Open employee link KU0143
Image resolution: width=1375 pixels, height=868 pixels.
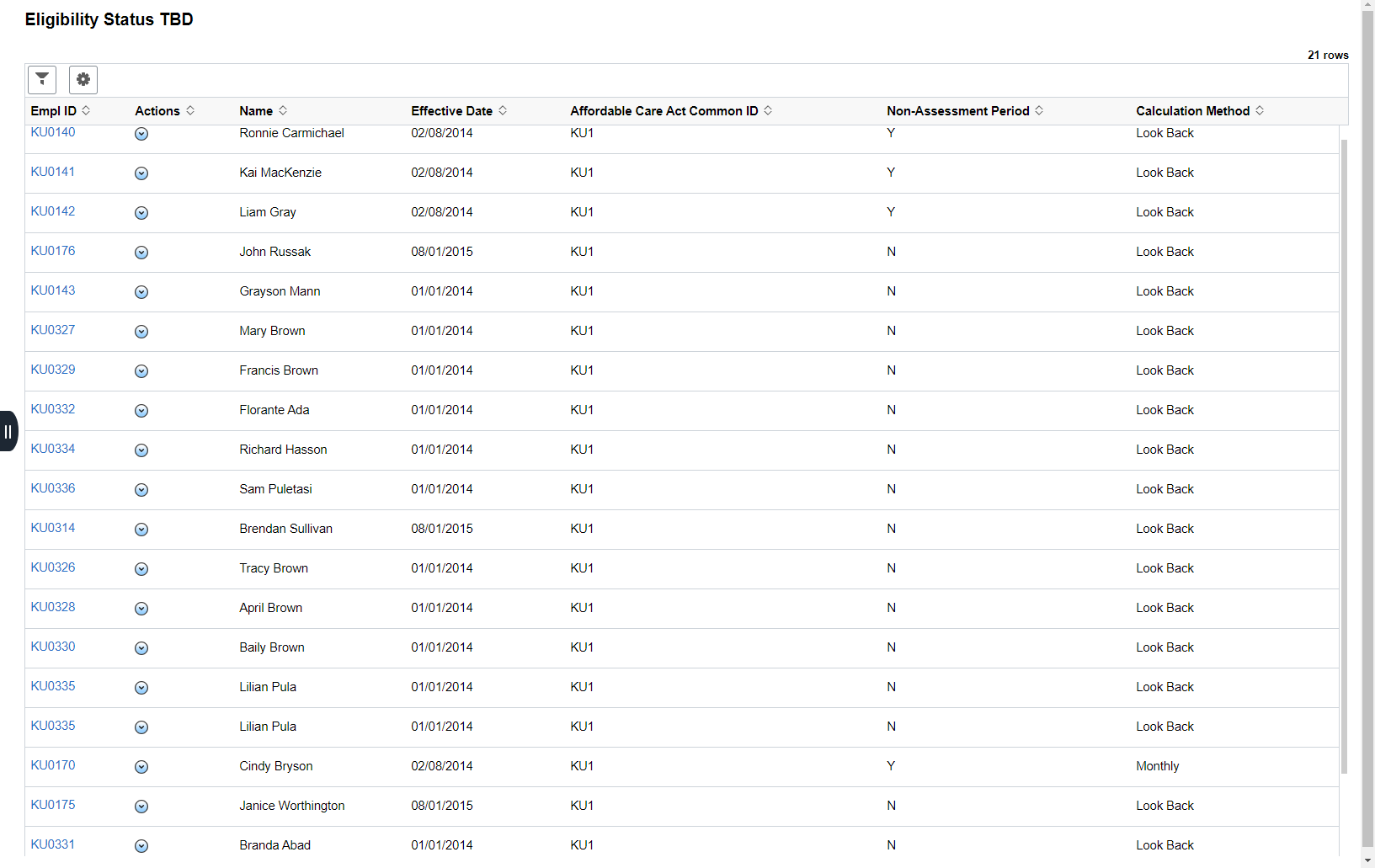click(x=53, y=290)
